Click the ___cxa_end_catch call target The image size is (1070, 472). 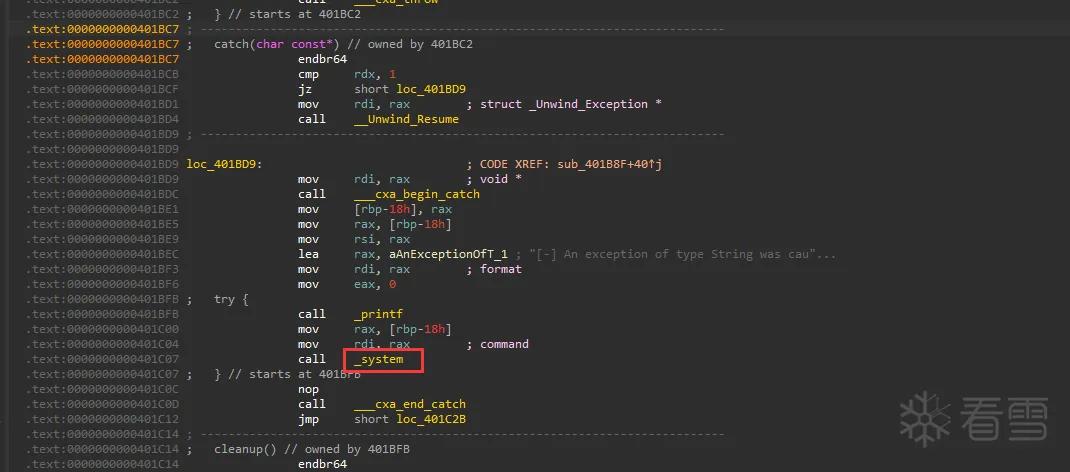click(409, 404)
